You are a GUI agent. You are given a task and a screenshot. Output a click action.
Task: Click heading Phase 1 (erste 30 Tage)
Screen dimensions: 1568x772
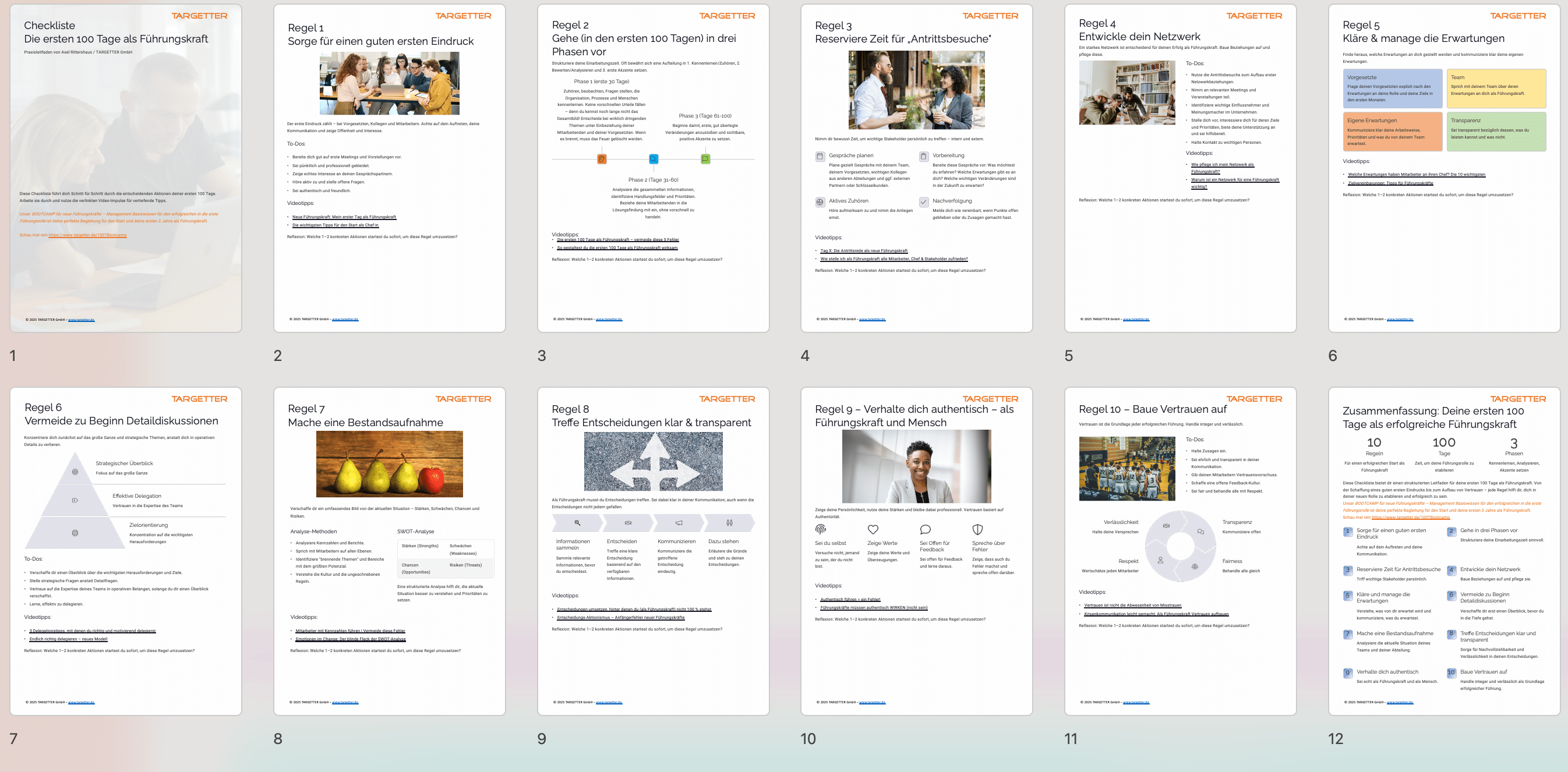[x=601, y=82]
